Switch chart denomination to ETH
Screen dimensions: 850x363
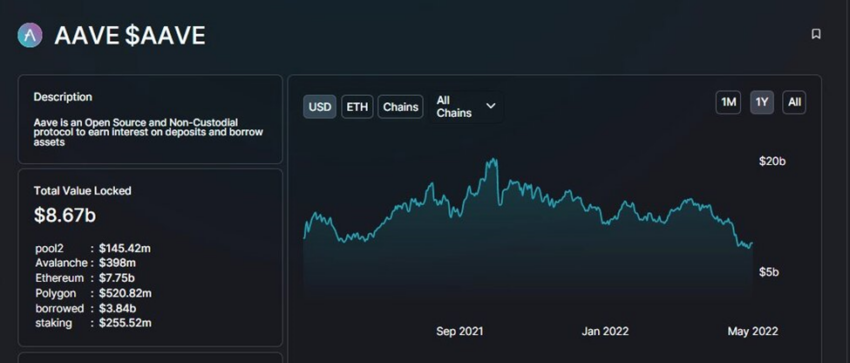(357, 107)
